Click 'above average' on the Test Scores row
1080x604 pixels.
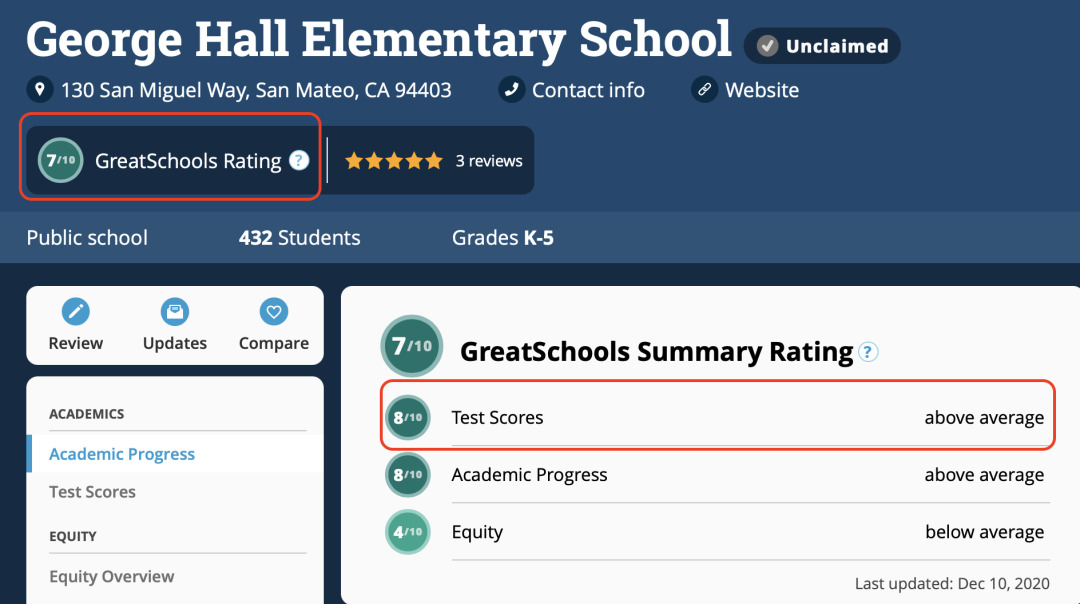coord(984,418)
